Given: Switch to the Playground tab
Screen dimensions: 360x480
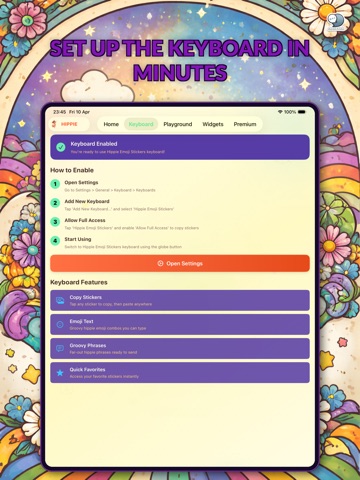Looking at the screenshot, I should point(178,124).
